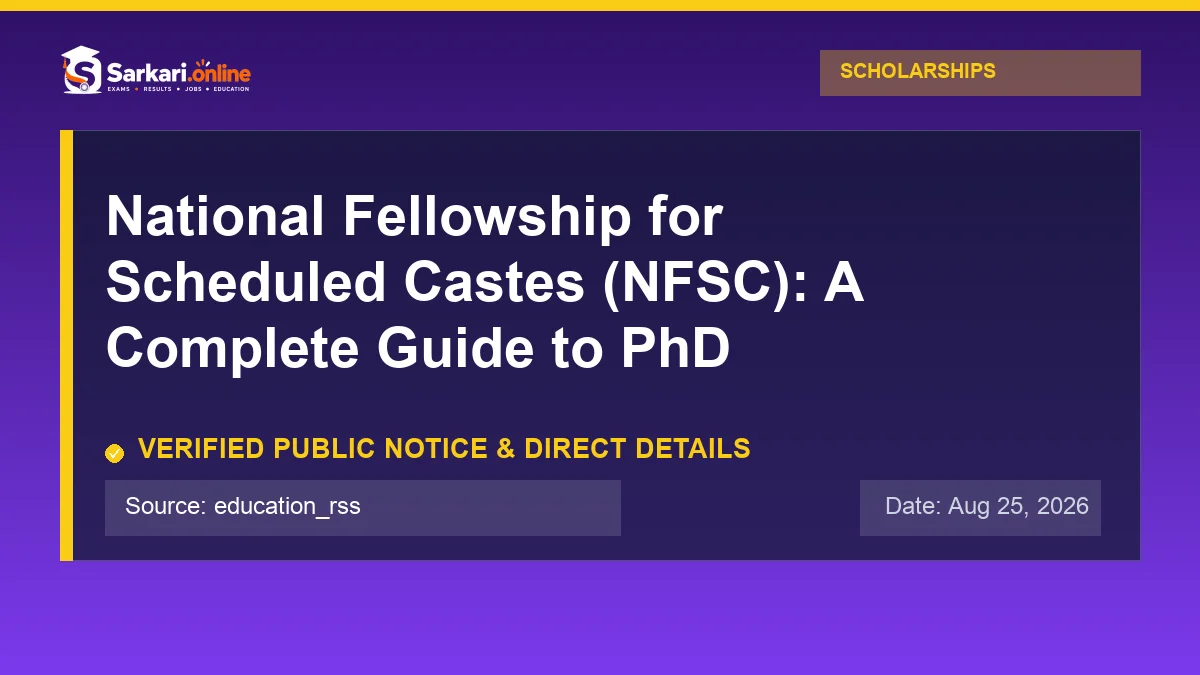Click the yellow verified checkmark icon
Image resolution: width=1200 pixels, height=675 pixels.
pyautogui.click(x=115, y=453)
